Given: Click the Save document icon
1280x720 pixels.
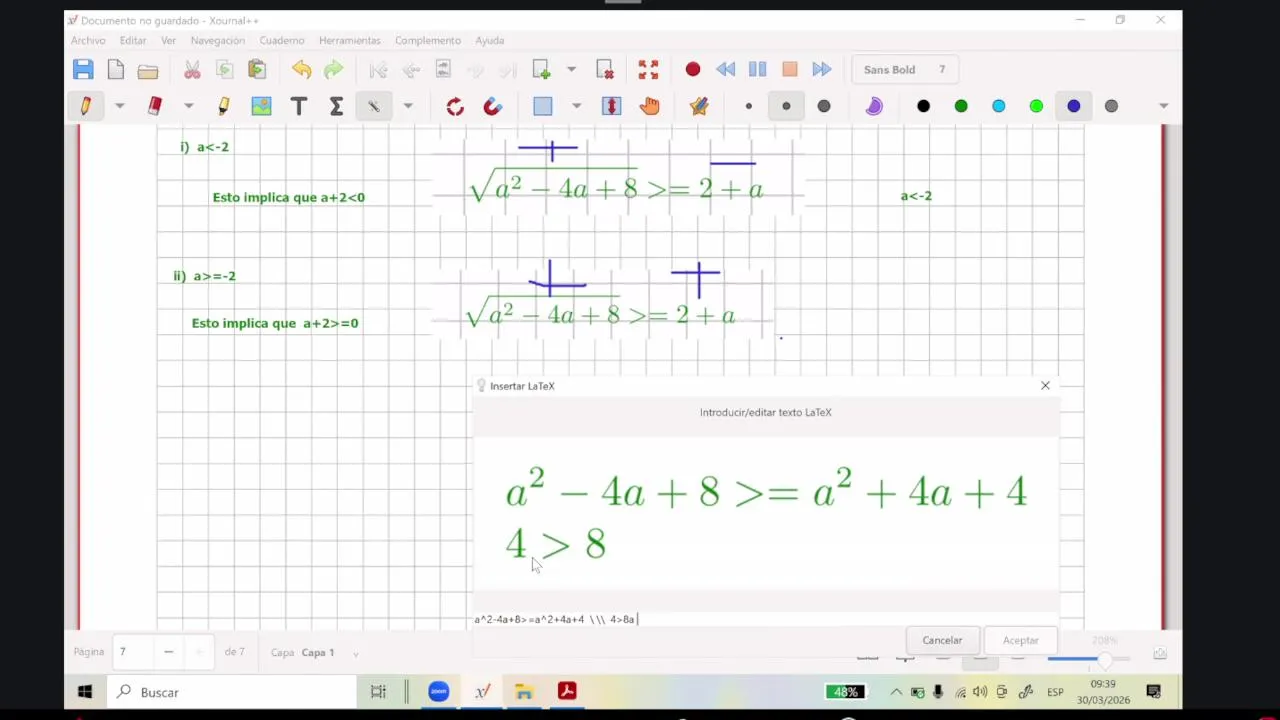Looking at the screenshot, I should (83, 69).
